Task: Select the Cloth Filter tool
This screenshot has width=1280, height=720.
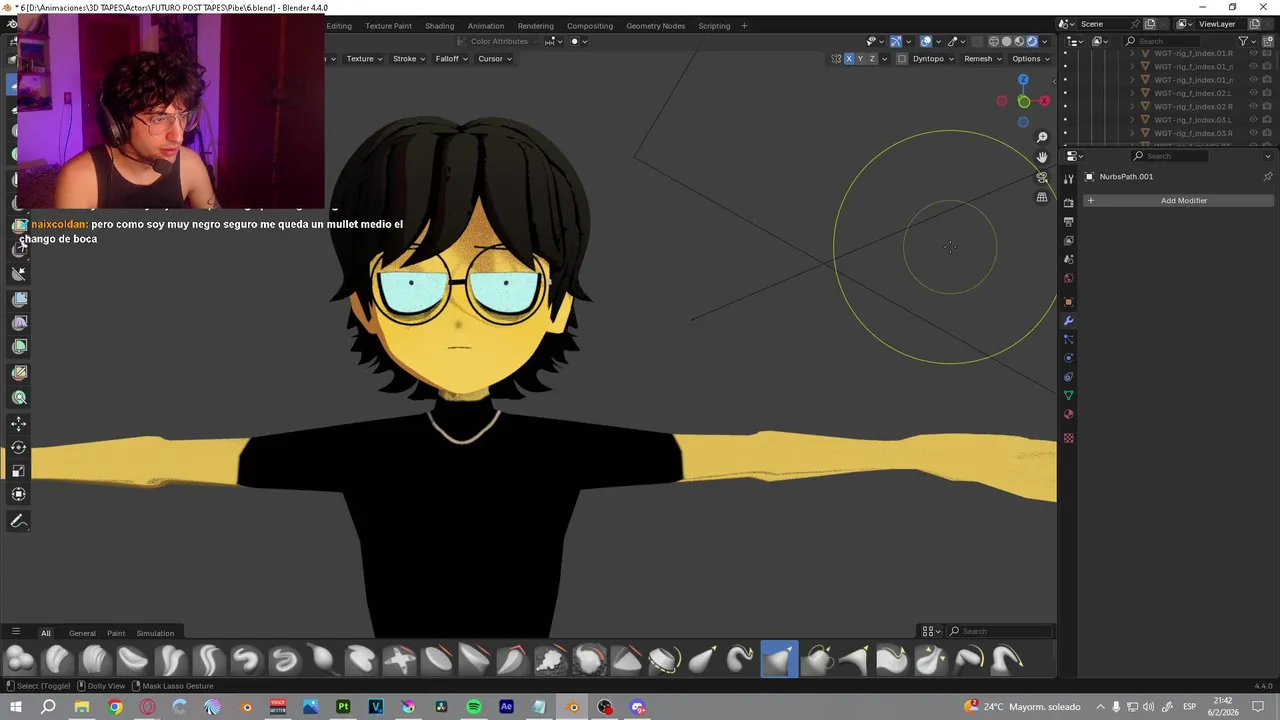Action: coord(19,323)
